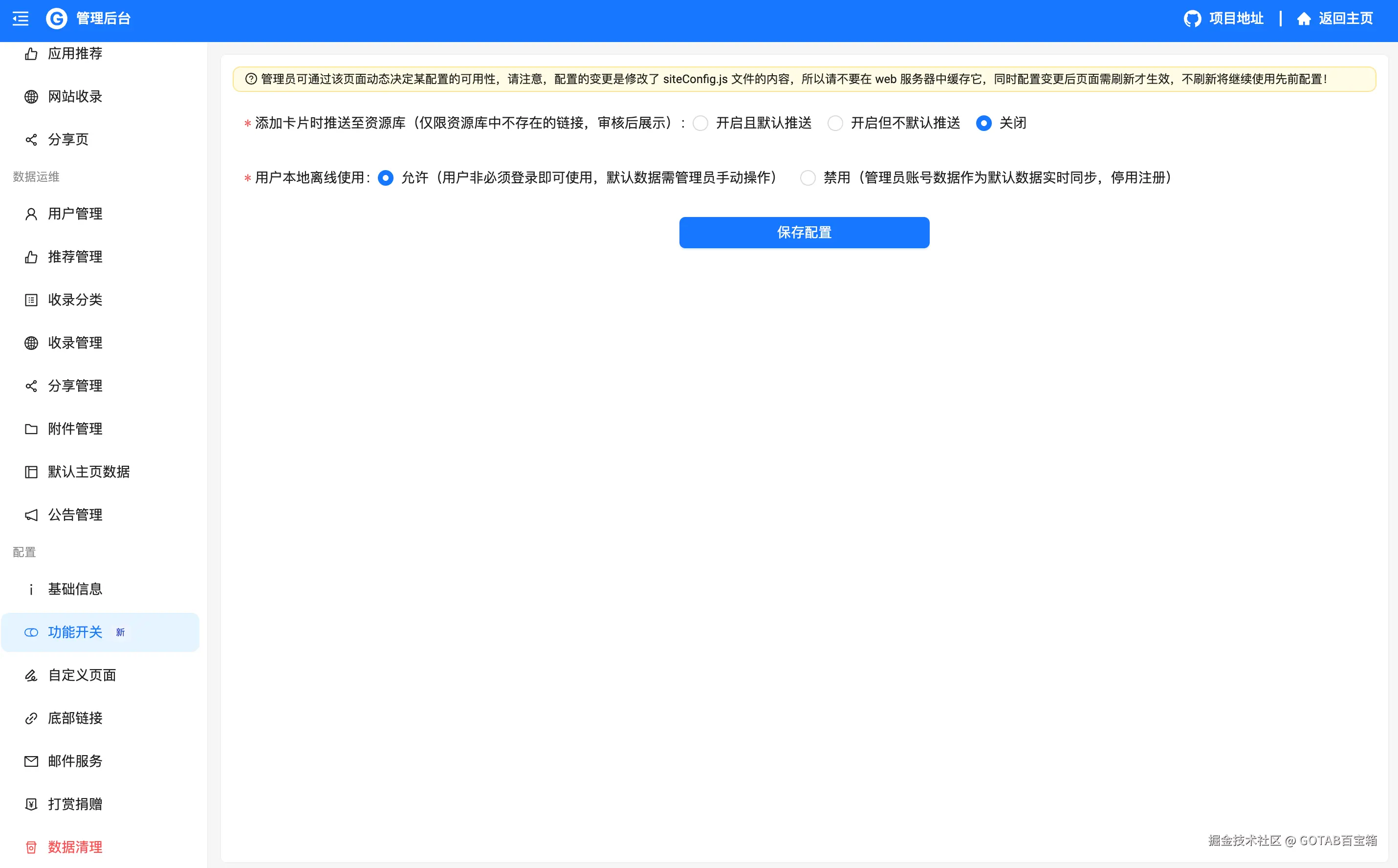Select the 开启且默认推送 radio option

point(700,123)
